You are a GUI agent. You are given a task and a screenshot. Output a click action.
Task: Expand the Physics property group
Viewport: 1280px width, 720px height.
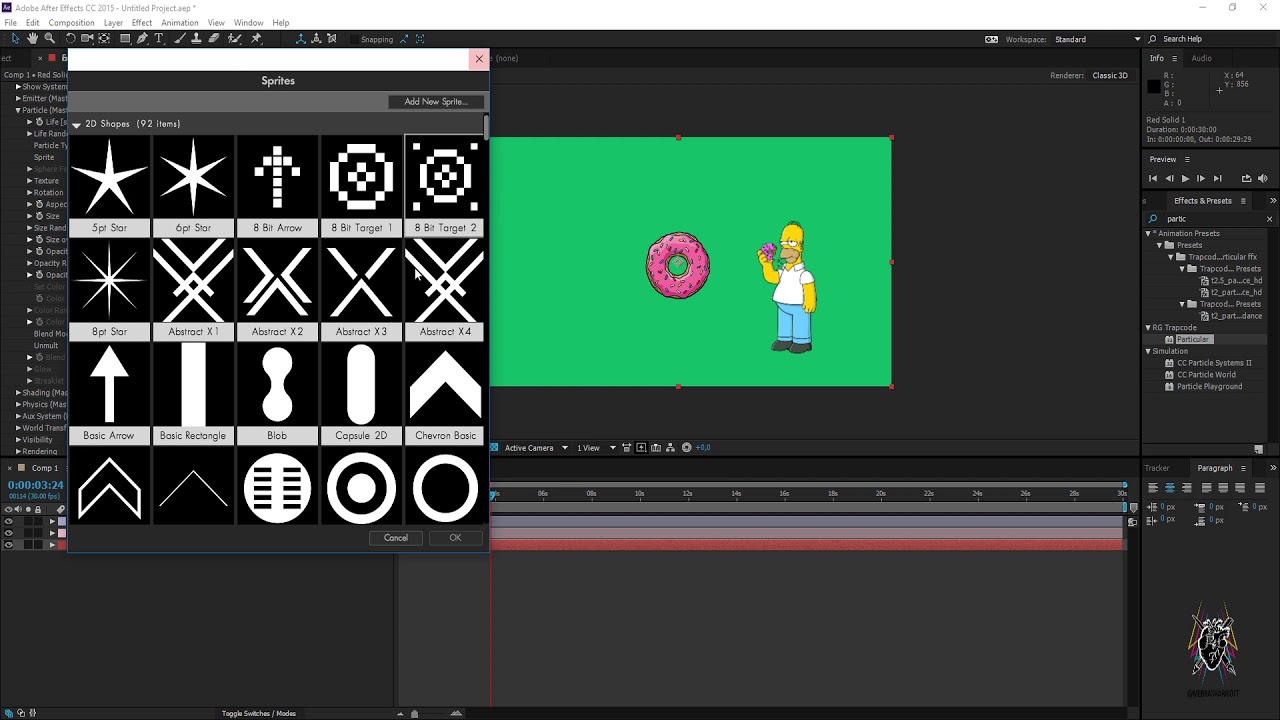tap(17, 404)
